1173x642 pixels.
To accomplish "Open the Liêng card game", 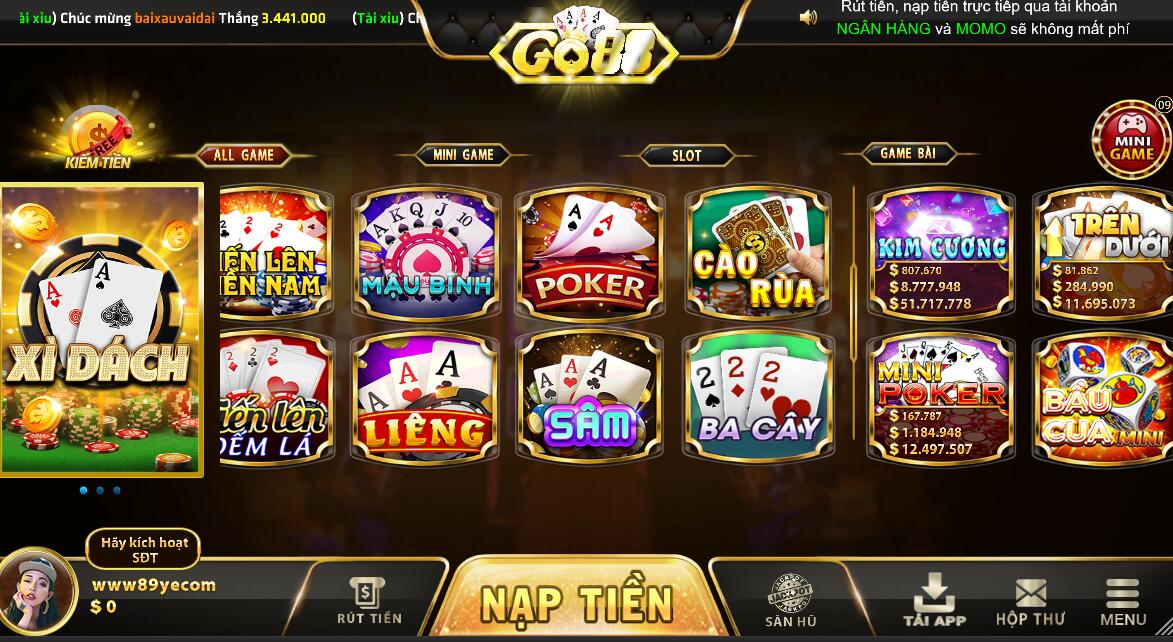I will 425,398.
